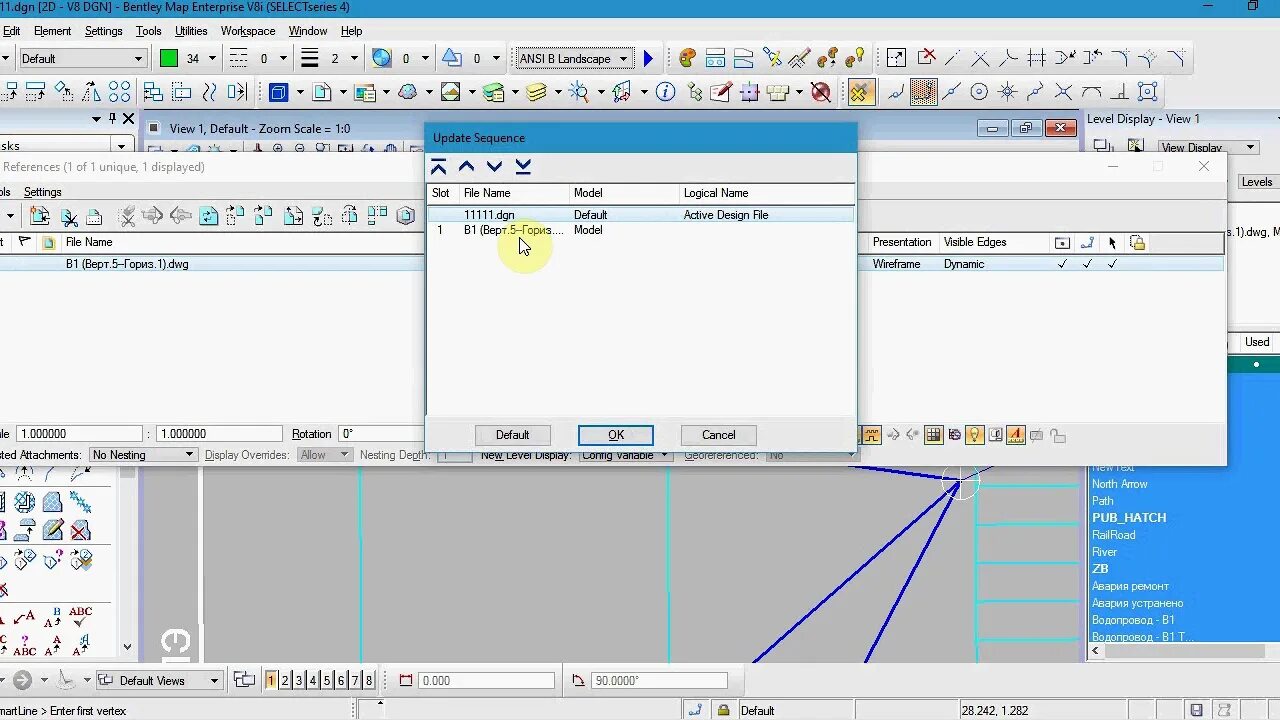
Task: Toggle Display checkmark for B1 reference
Action: (x=1062, y=264)
